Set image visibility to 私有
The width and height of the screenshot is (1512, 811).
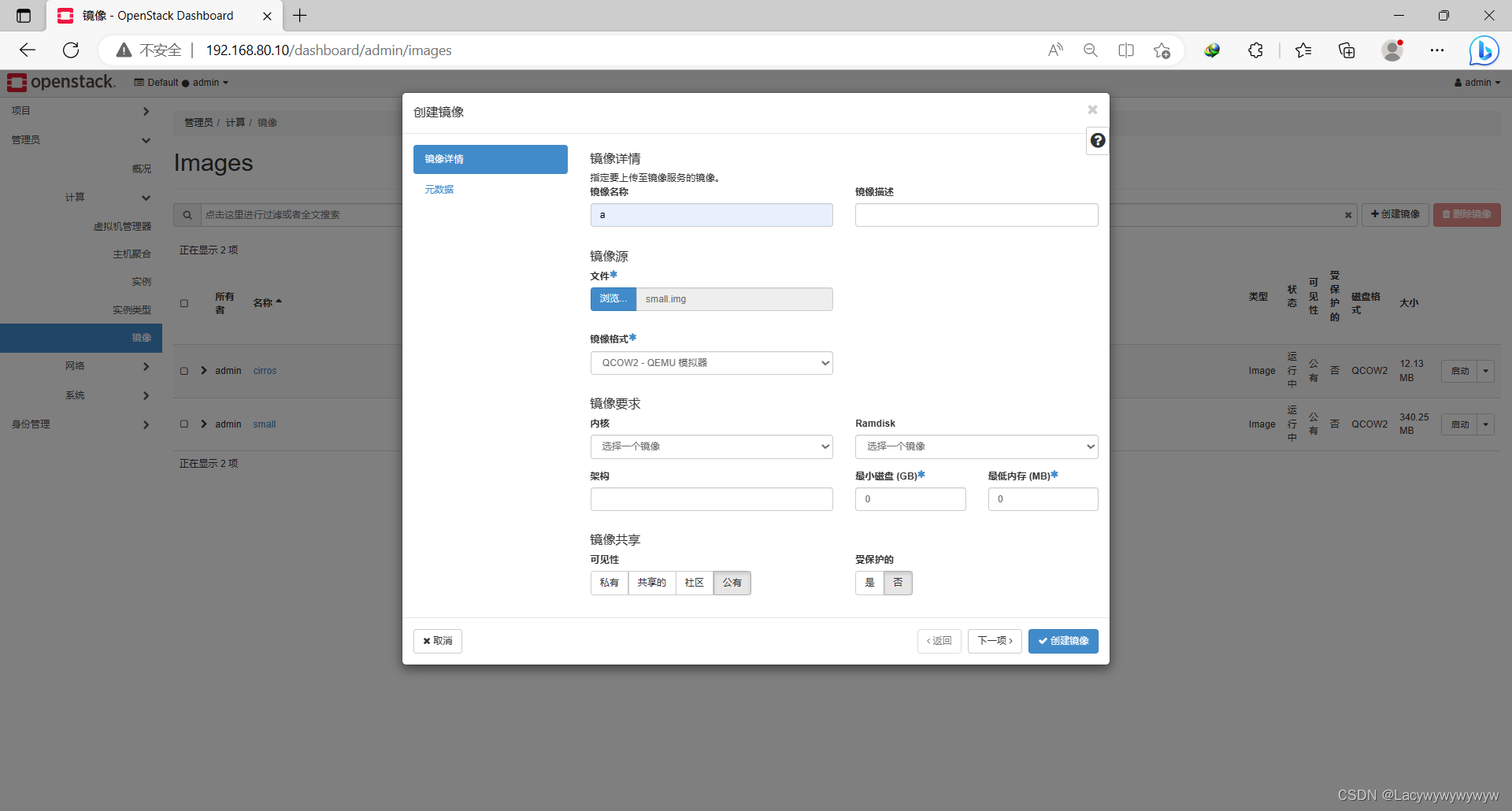[x=609, y=583]
